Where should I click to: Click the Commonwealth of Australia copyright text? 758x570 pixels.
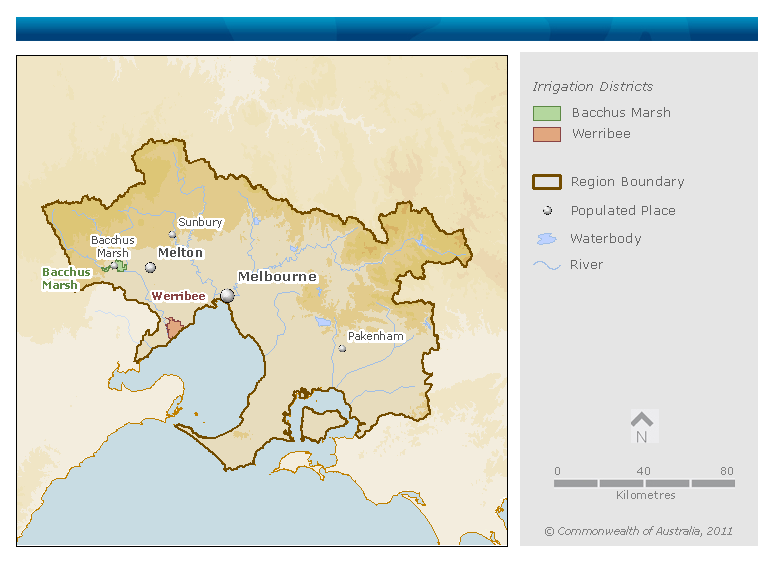(639, 531)
